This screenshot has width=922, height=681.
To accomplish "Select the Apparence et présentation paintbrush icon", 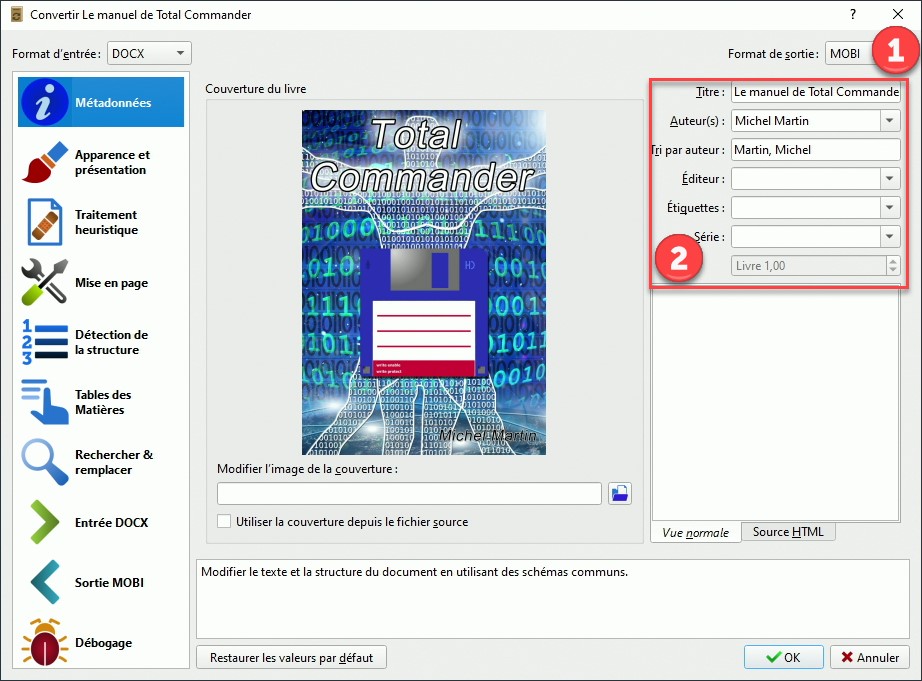I will [44, 162].
